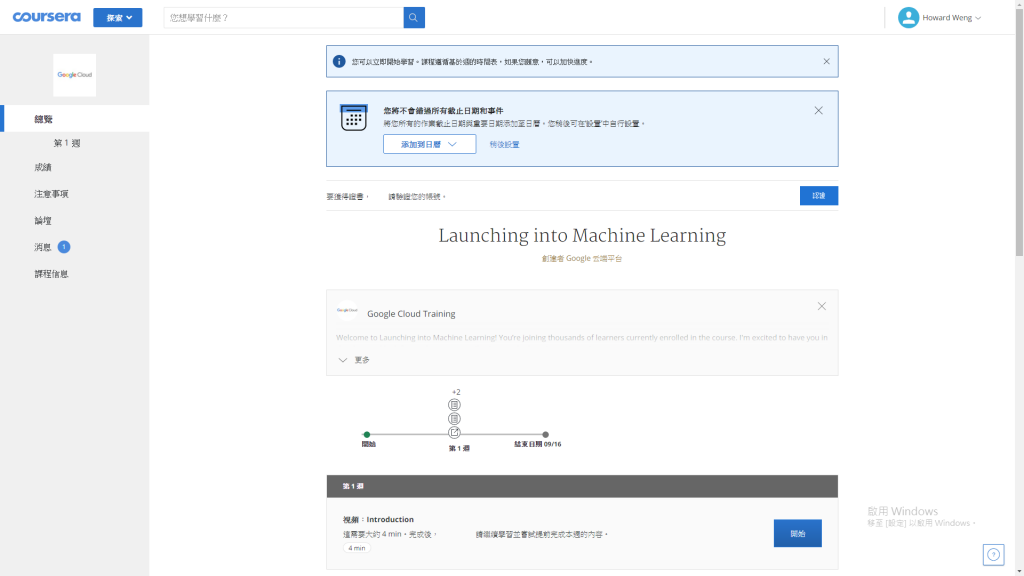Click the 開始 button for Introduction video
1024x576 pixels.
click(x=797, y=534)
